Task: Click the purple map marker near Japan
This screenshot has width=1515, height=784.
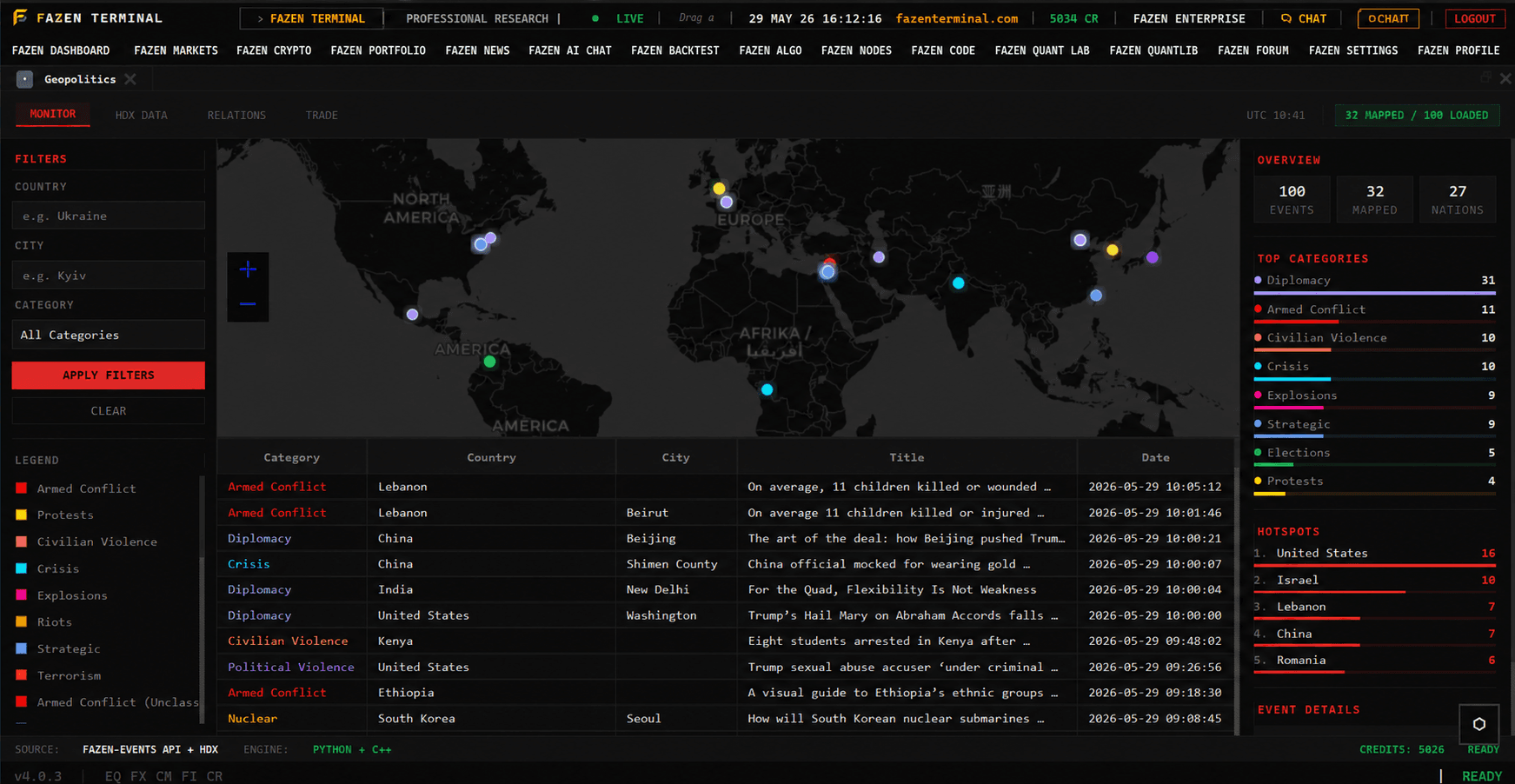Action: pos(1152,257)
